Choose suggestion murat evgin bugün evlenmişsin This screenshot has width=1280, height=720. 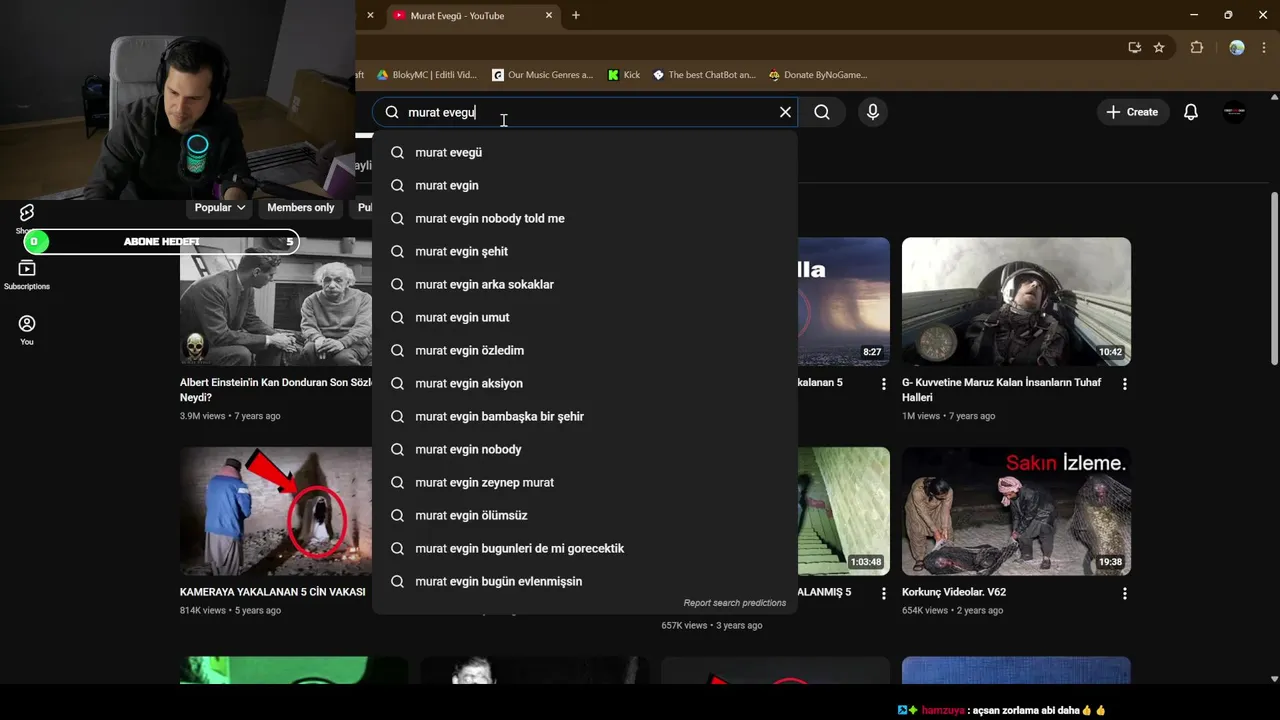click(x=585, y=581)
